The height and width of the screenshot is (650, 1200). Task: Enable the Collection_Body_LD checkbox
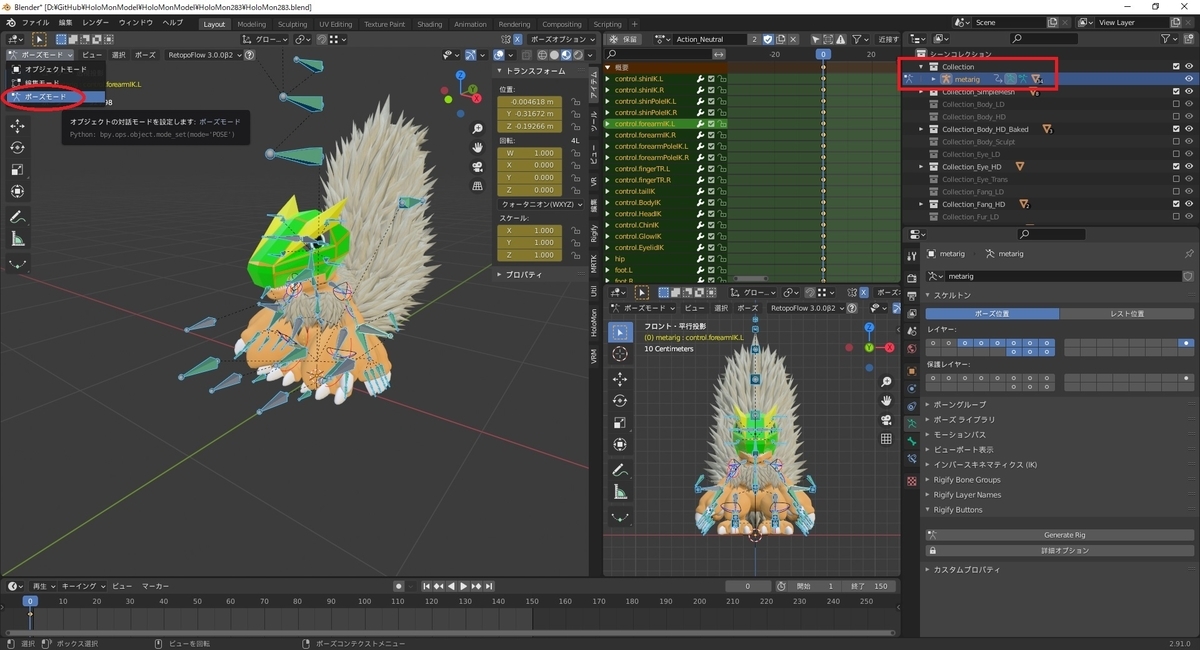tap(1176, 104)
